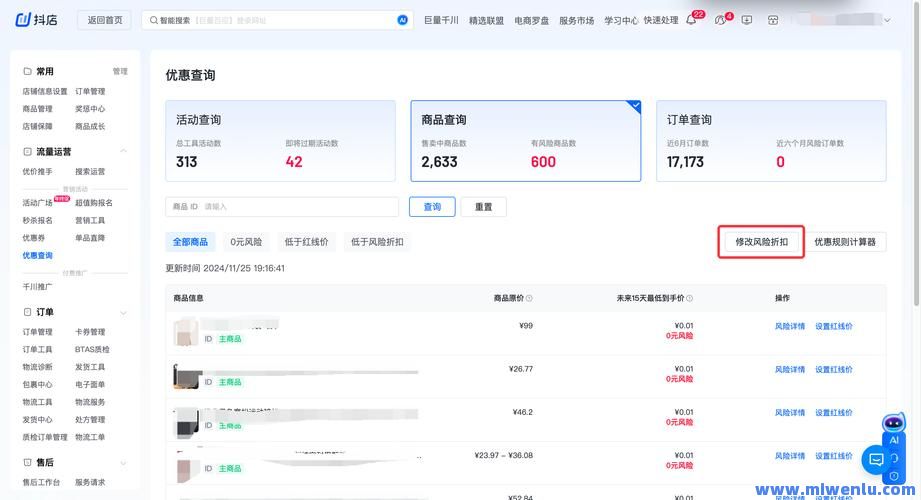Click the notification bell icon

tap(691, 20)
